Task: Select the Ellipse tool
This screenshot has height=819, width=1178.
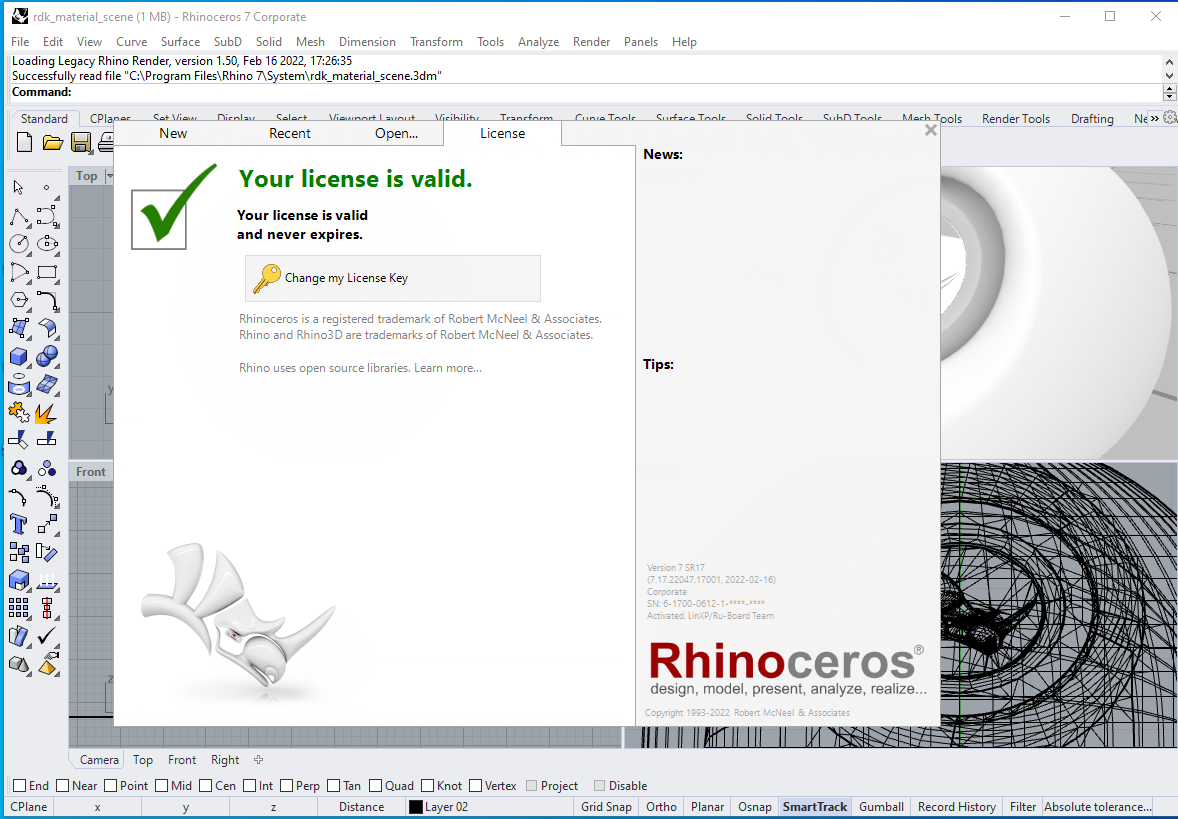Action: pyautogui.click(x=47, y=244)
